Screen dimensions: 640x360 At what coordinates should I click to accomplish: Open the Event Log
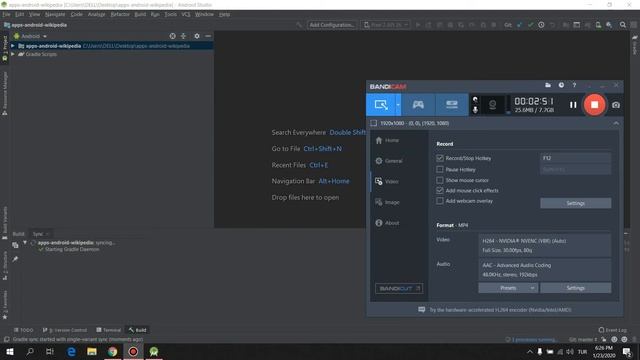pyautogui.click(x=613, y=330)
